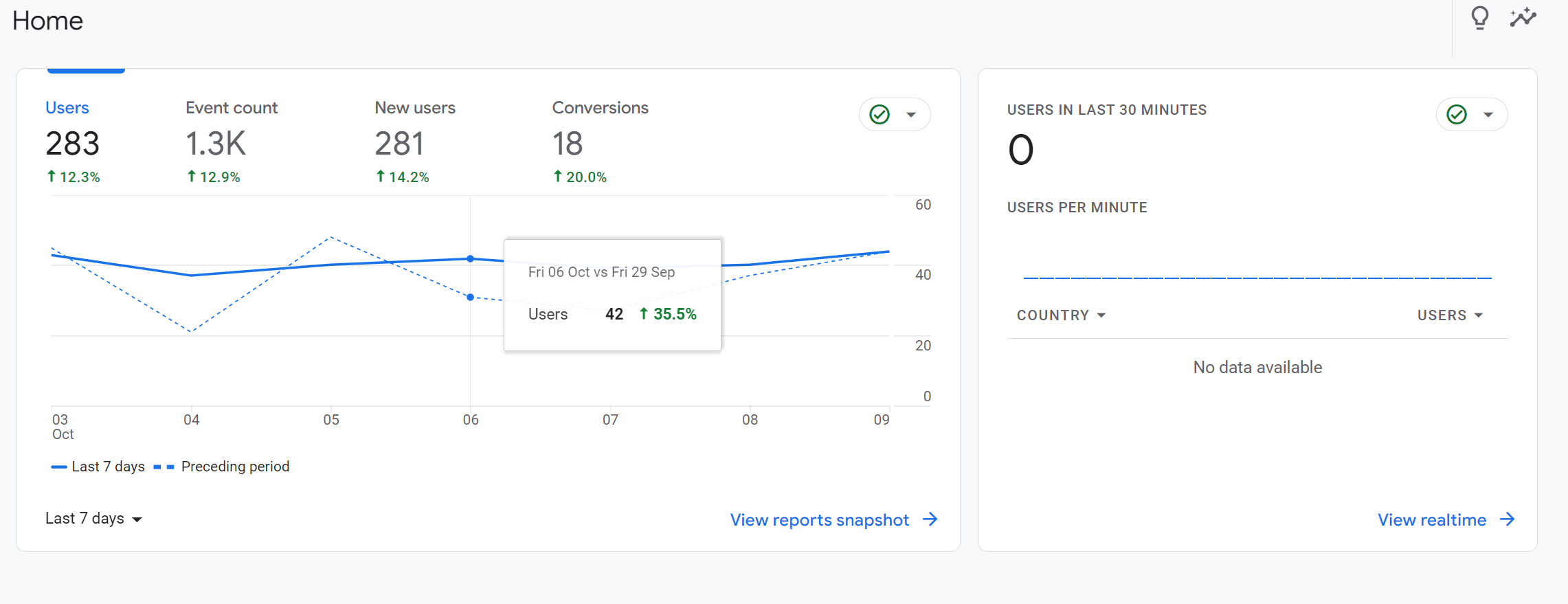Viewport: 1568px width, 604px height.
Task: Switch to the Conversions metric tab
Action: (x=600, y=108)
